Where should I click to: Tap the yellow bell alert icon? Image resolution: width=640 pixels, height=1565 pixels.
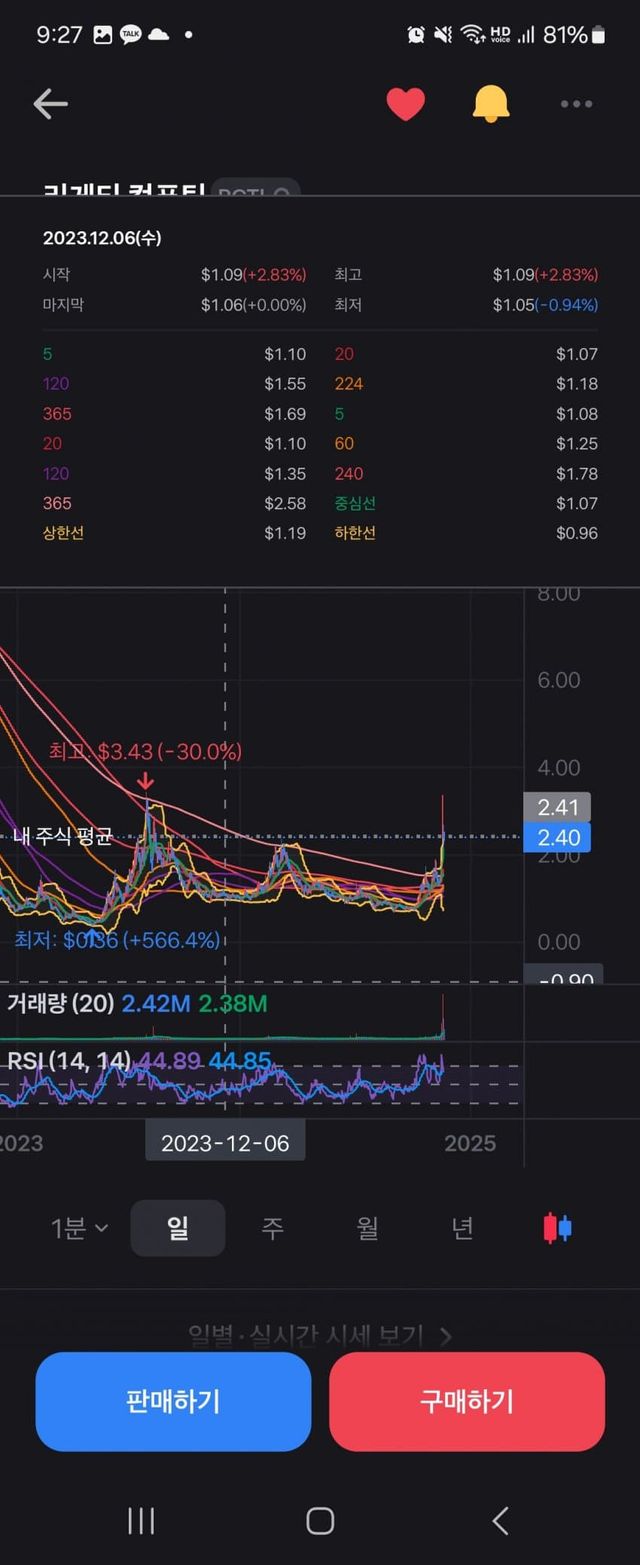pyautogui.click(x=490, y=104)
